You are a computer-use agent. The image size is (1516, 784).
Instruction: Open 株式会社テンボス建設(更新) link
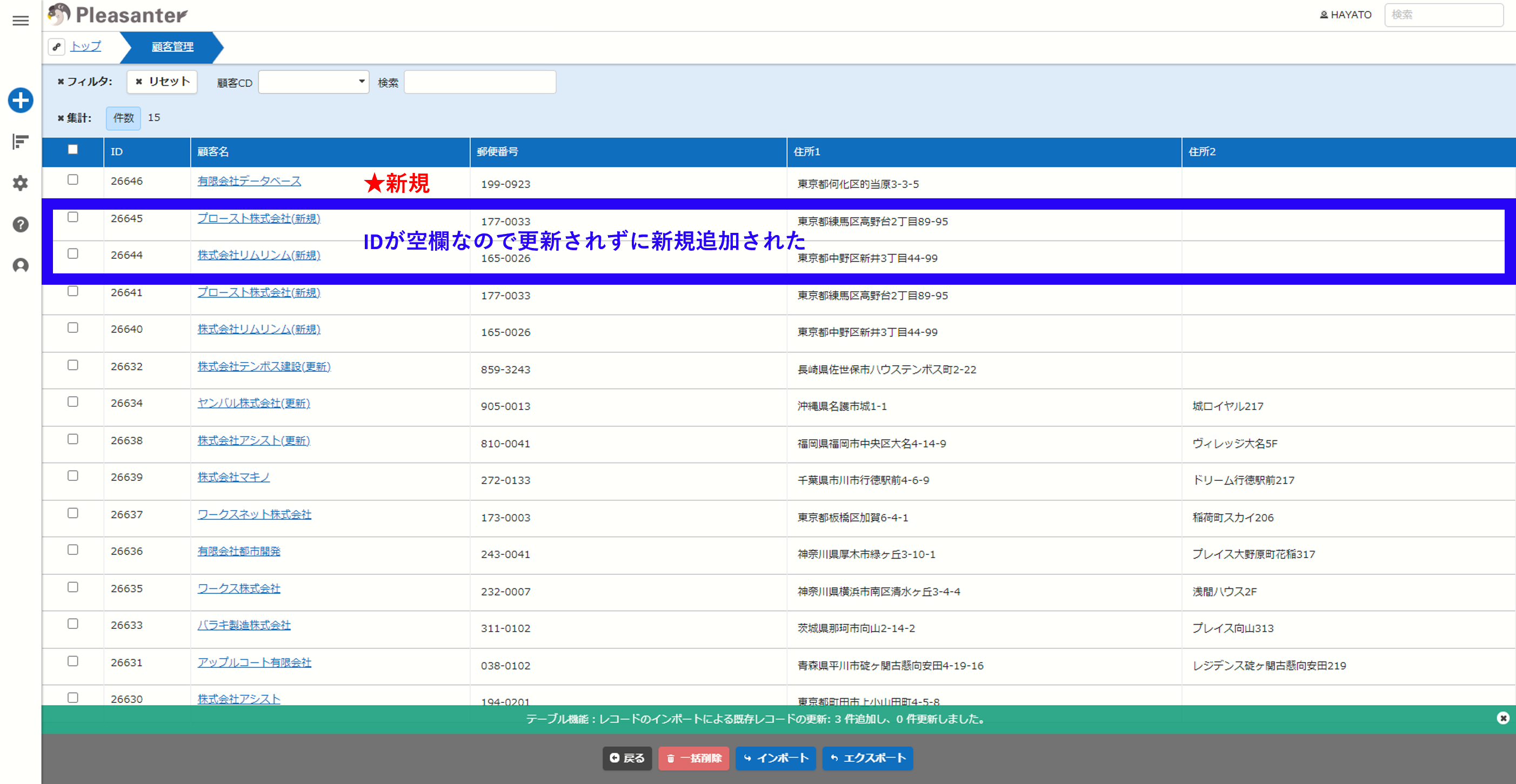point(264,366)
